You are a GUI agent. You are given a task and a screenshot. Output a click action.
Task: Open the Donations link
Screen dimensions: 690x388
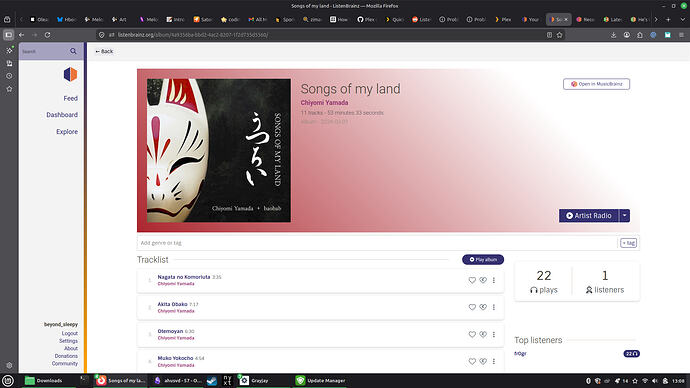[66, 356]
